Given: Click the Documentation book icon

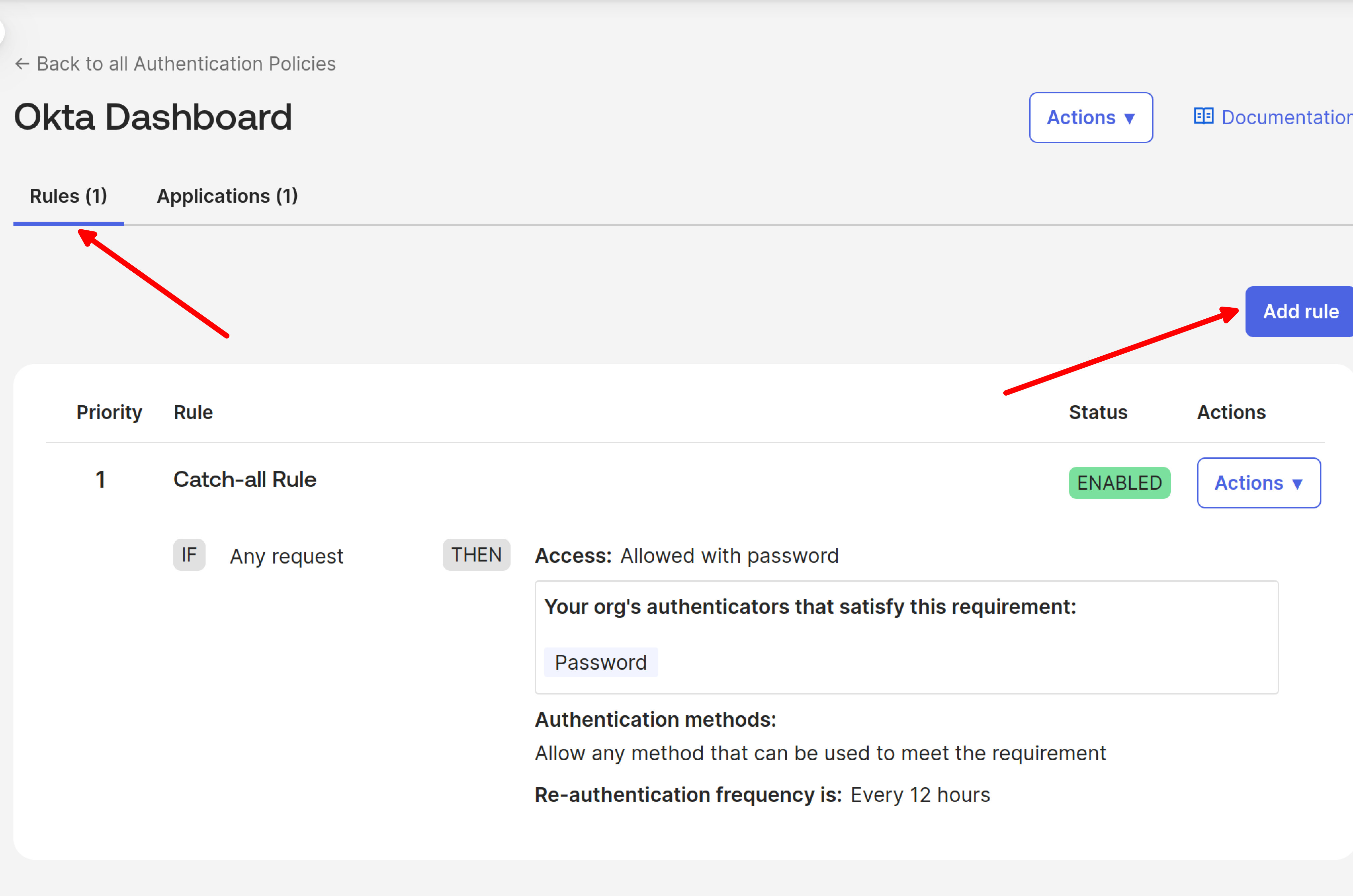Looking at the screenshot, I should (x=1203, y=117).
